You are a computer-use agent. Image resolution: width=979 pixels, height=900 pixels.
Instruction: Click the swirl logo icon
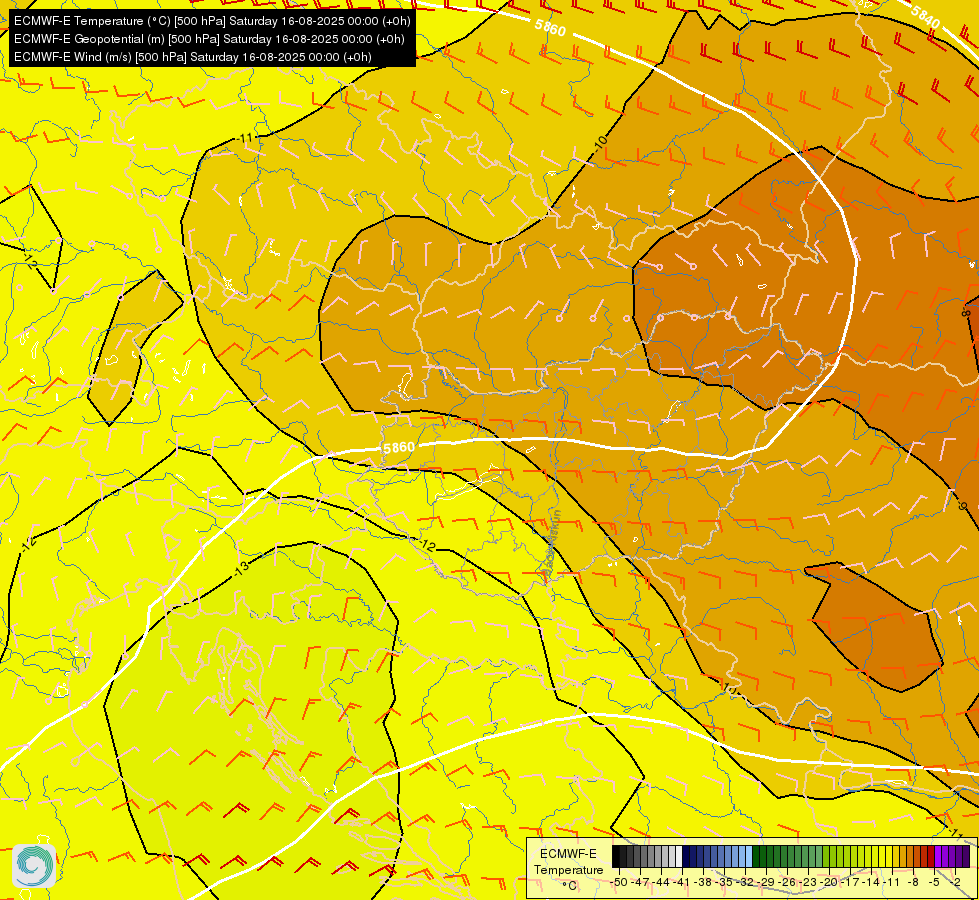[34, 866]
